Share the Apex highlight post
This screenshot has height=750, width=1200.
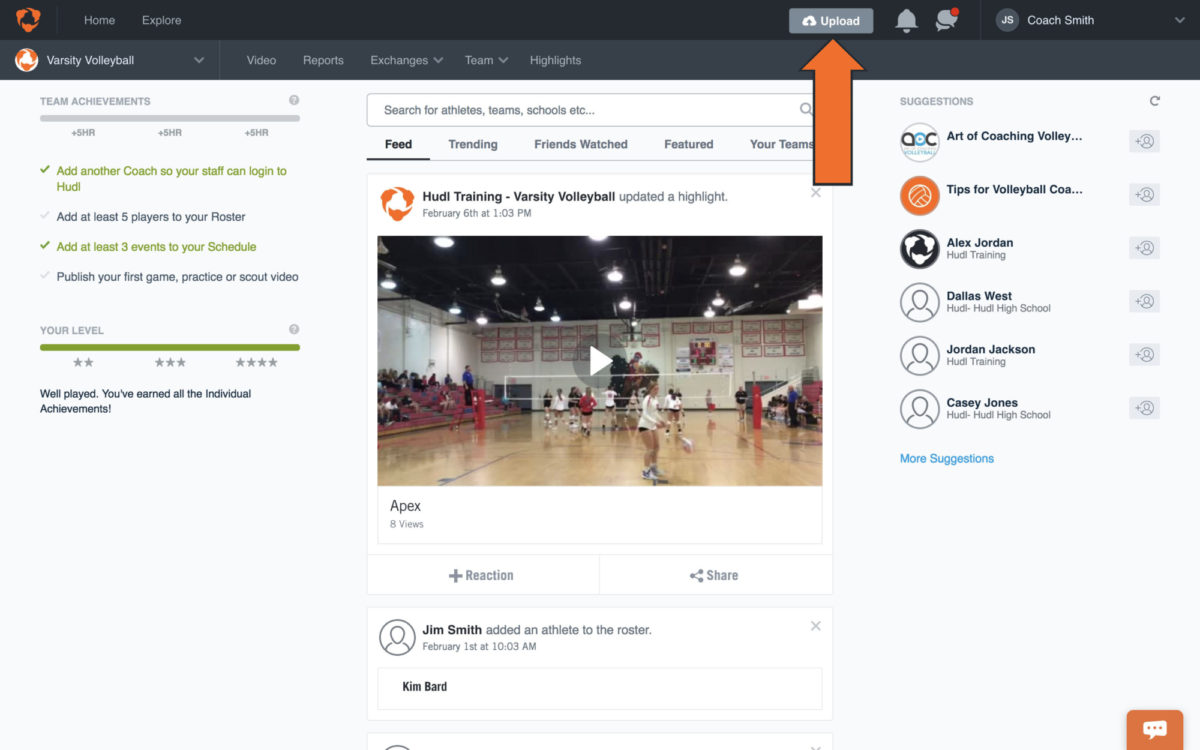click(716, 575)
